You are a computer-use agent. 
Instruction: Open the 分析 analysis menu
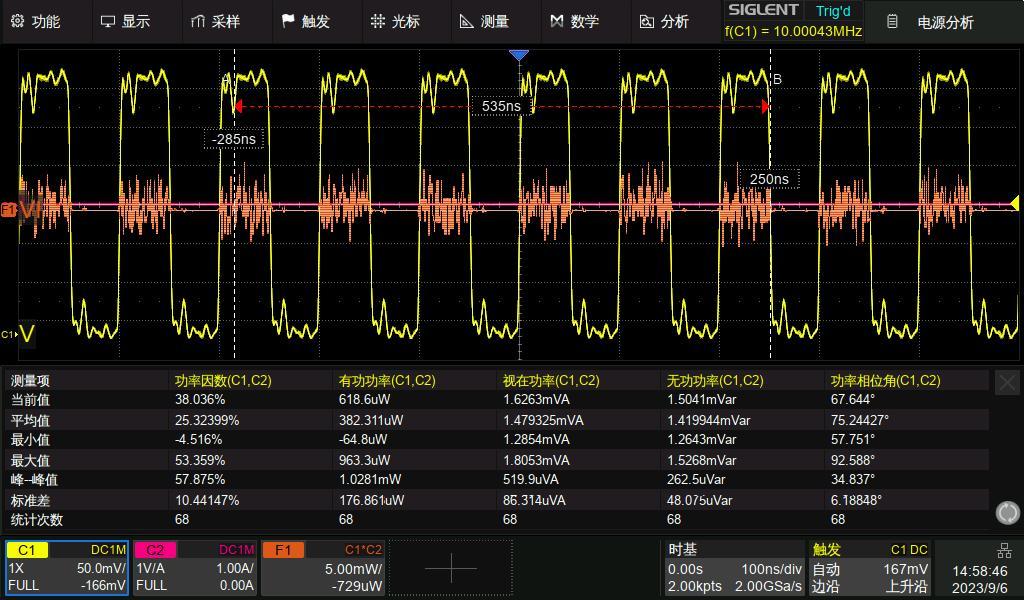click(x=664, y=22)
